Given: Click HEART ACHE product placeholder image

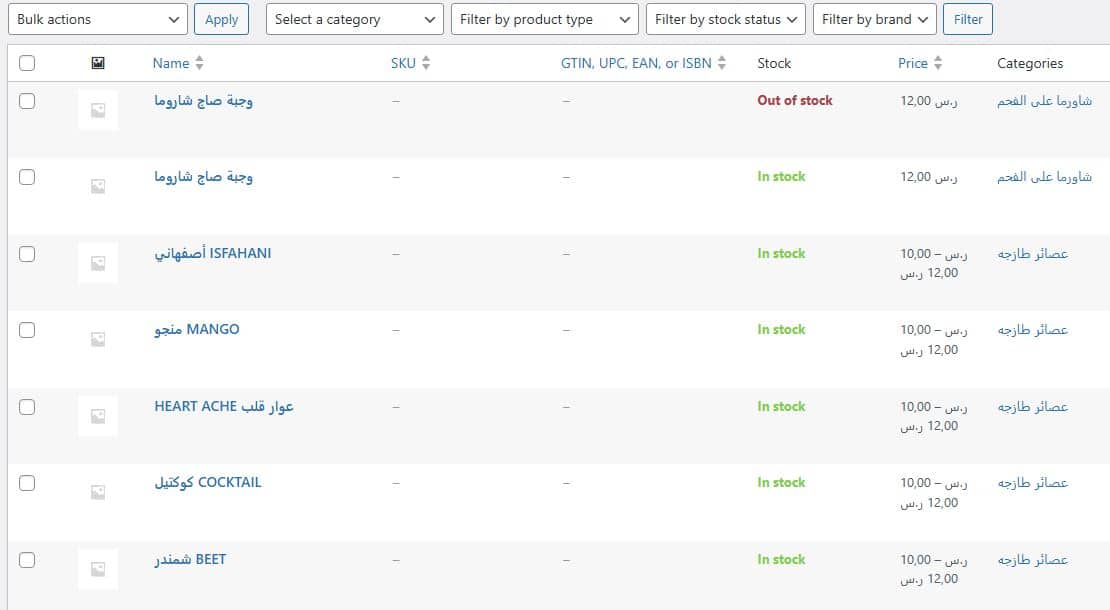Looking at the screenshot, I should (x=98, y=416).
